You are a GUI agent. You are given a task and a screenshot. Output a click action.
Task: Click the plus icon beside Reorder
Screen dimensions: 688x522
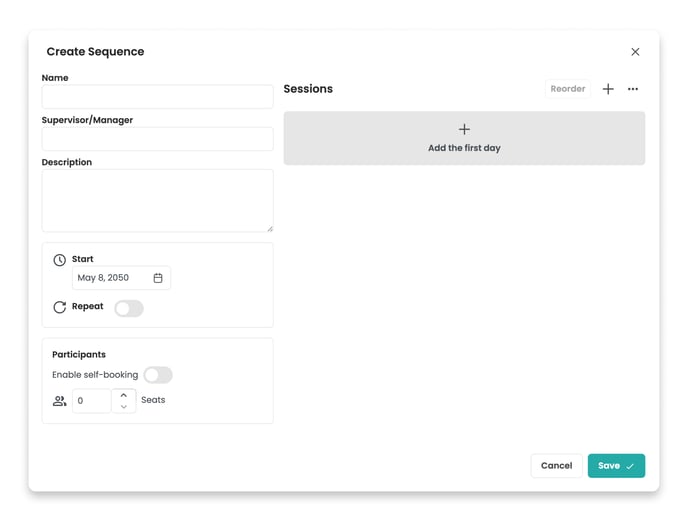point(608,89)
